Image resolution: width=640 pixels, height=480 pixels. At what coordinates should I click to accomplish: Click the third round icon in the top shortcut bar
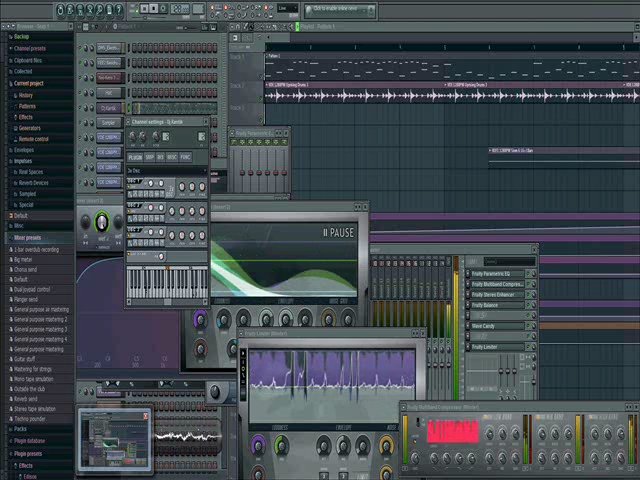click(80, 10)
